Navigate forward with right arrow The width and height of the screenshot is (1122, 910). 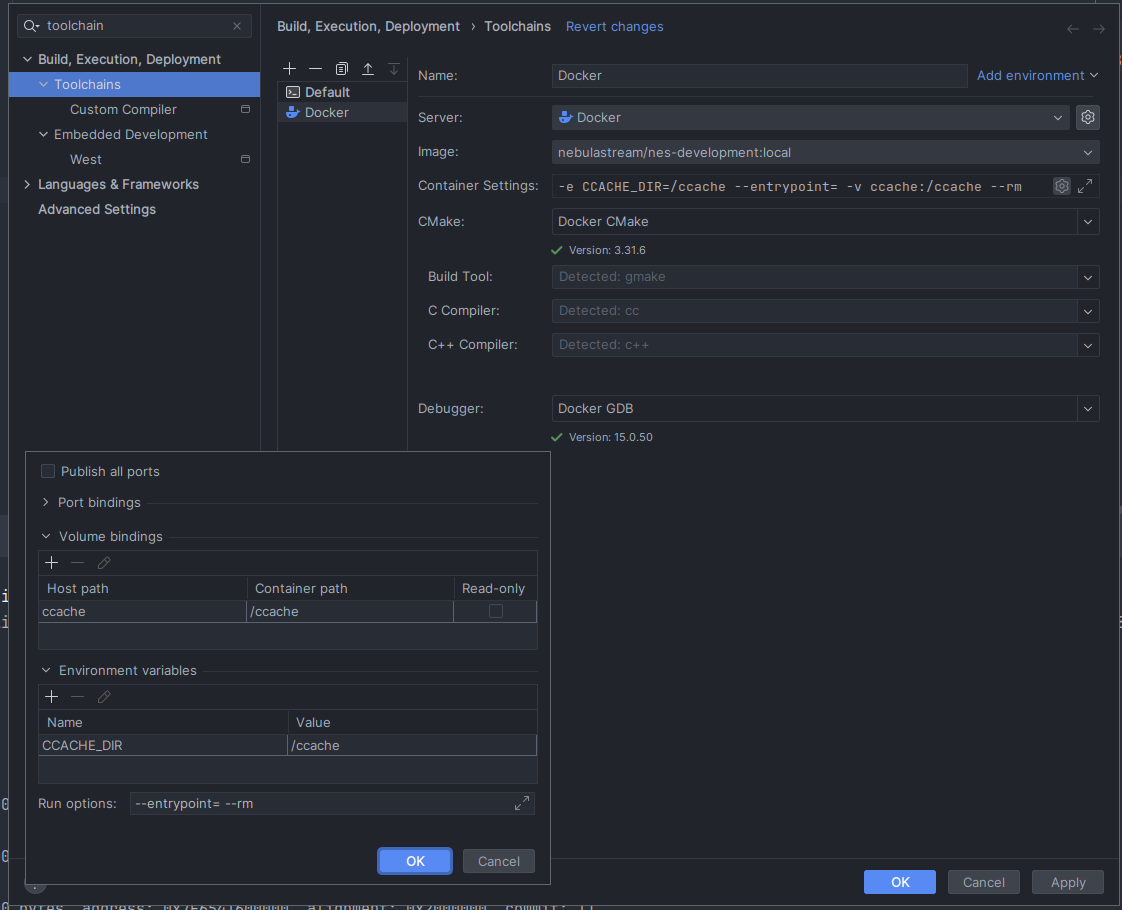coord(1098,29)
